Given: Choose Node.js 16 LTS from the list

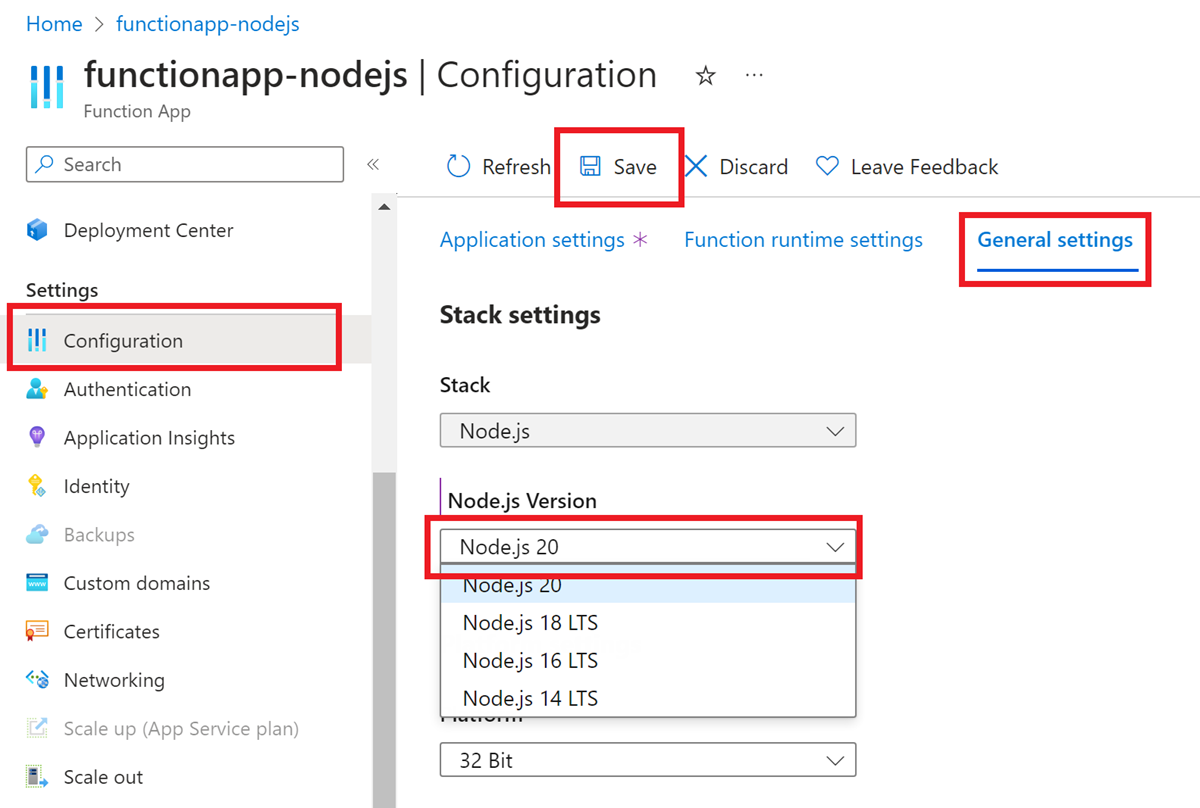Looking at the screenshot, I should tap(530, 661).
